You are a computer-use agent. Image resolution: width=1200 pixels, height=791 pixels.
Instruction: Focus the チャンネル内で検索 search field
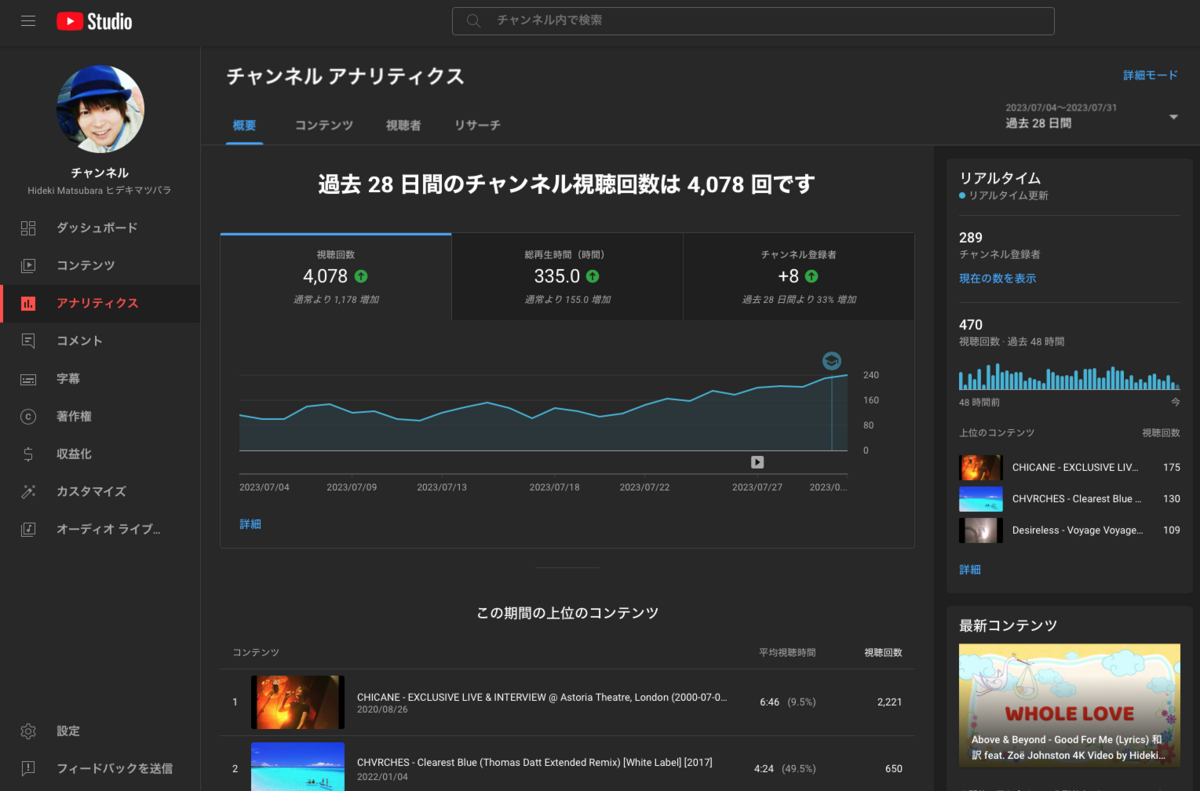(x=753, y=21)
